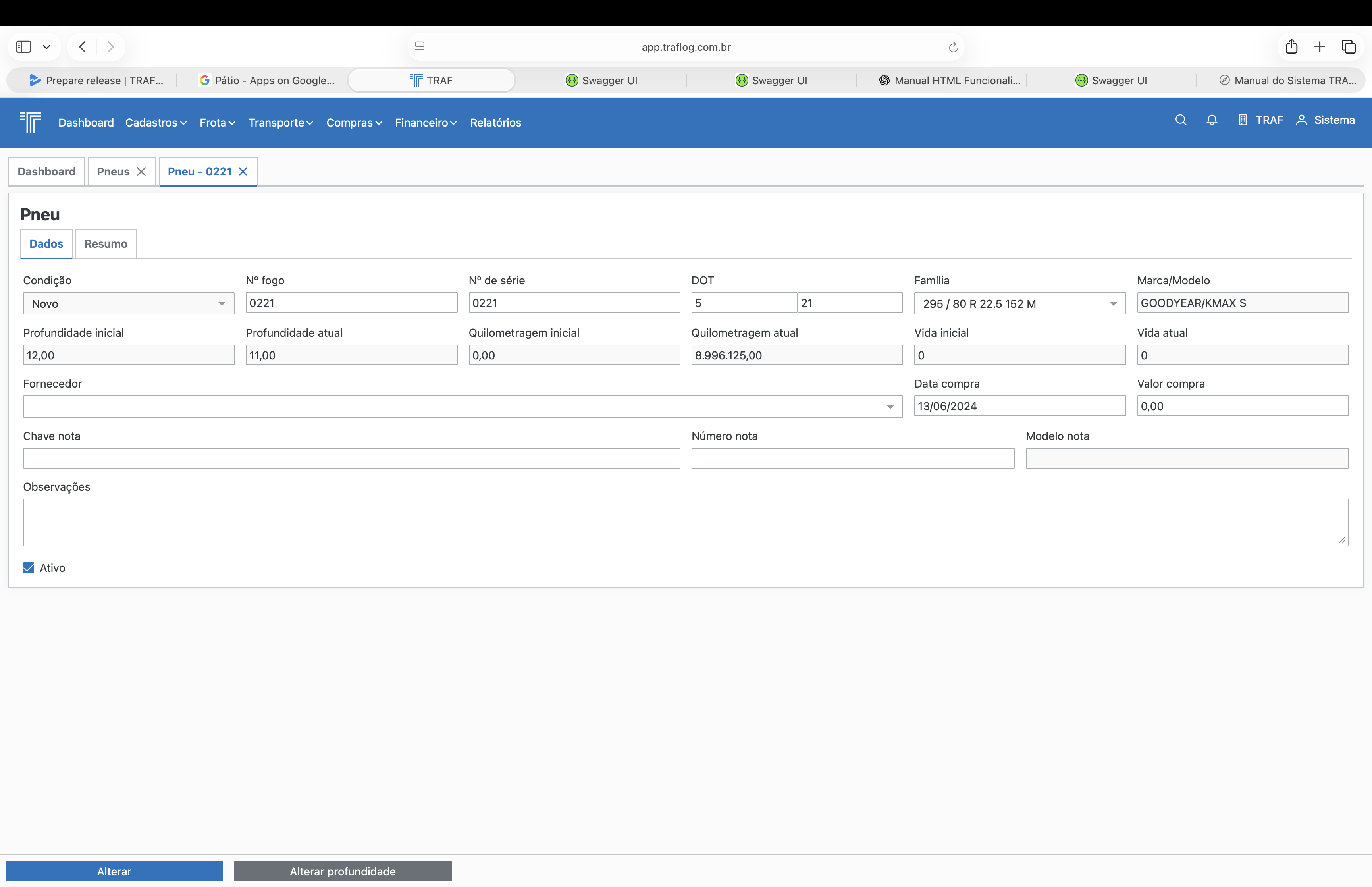Switch to the Resumo tab
The height and width of the screenshot is (887, 1372).
105,244
